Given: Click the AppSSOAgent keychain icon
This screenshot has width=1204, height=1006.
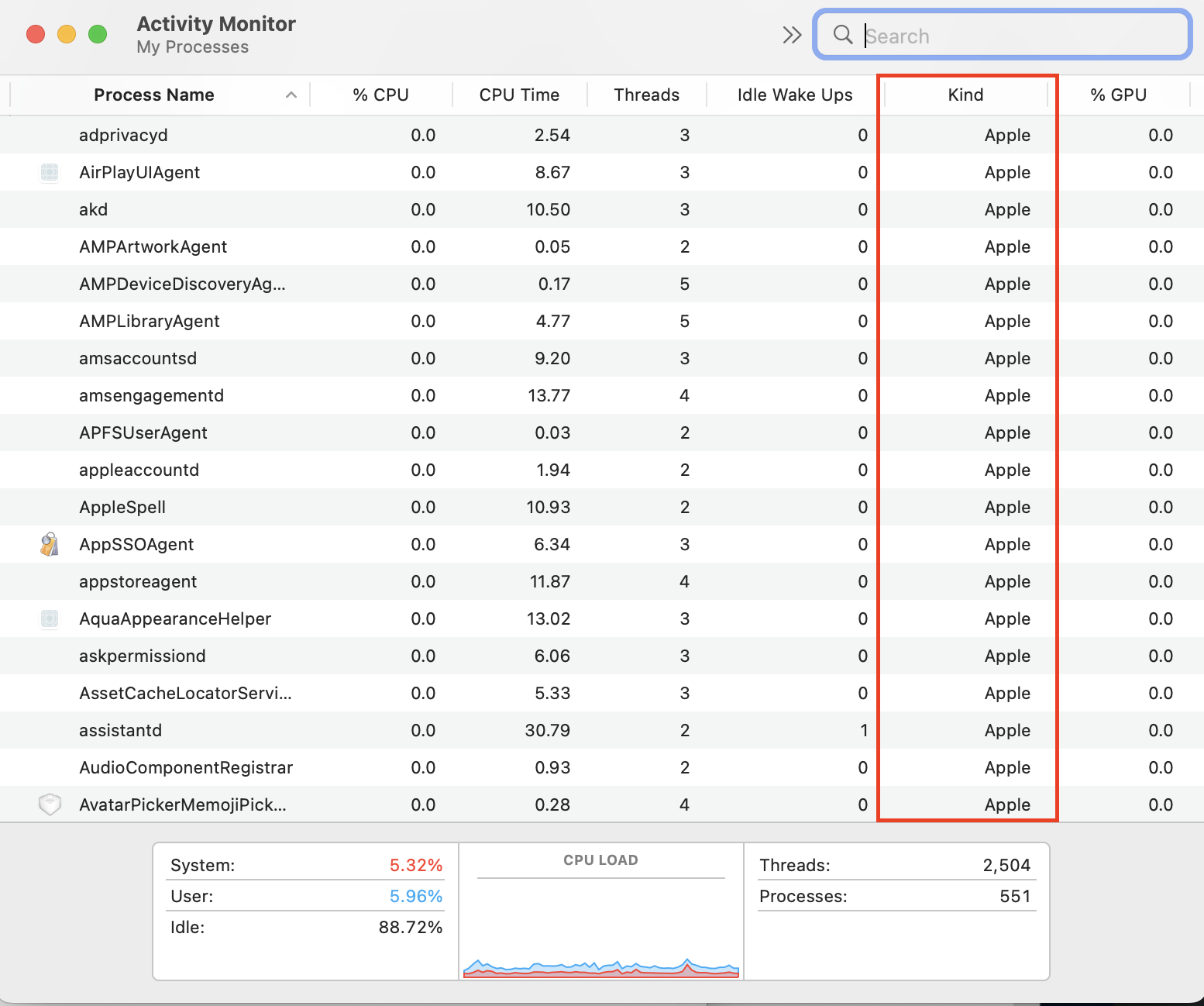Looking at the screenshot, I should (50, 544).
